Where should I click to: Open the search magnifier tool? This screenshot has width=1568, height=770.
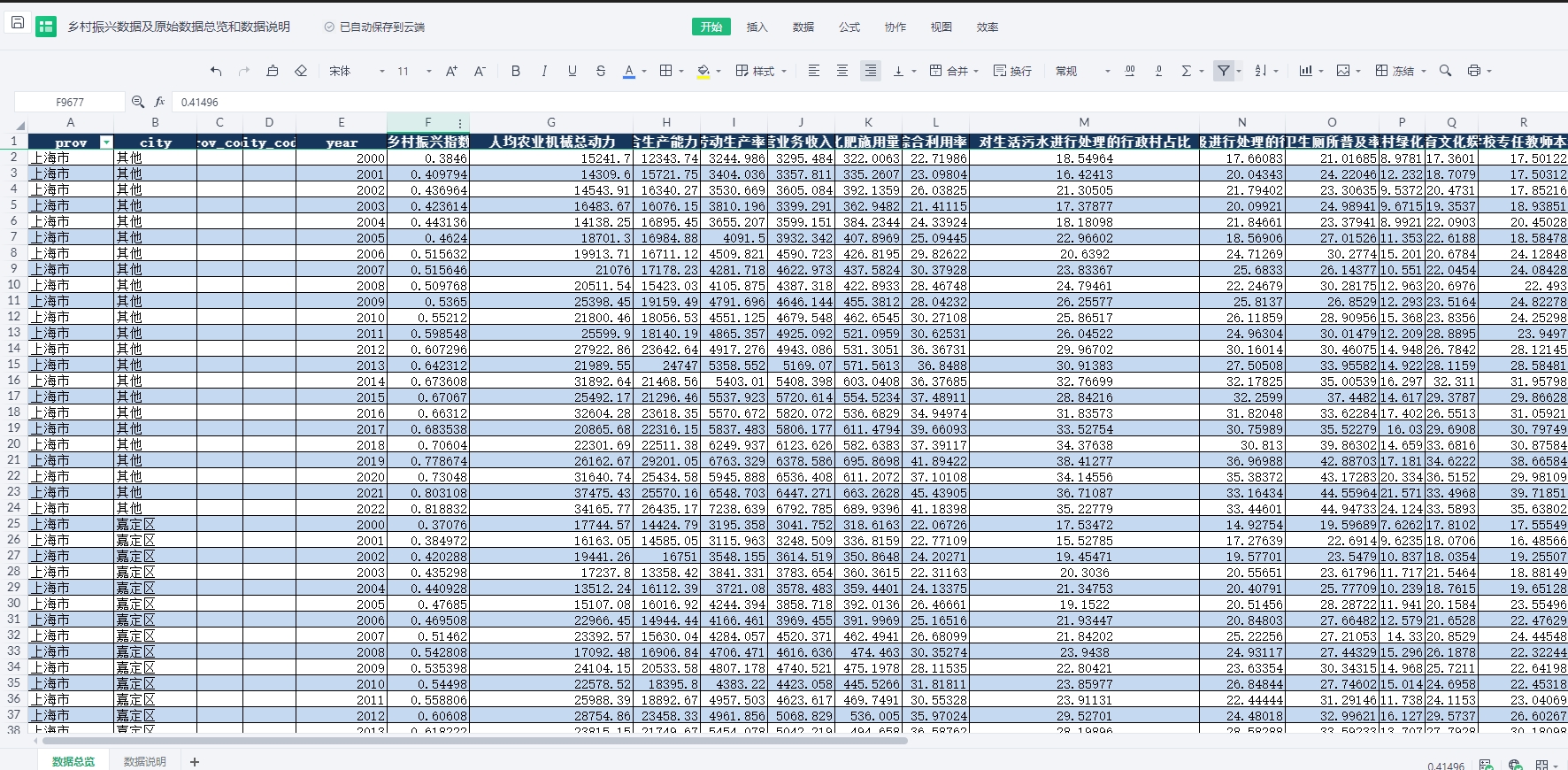(1445, 71)
